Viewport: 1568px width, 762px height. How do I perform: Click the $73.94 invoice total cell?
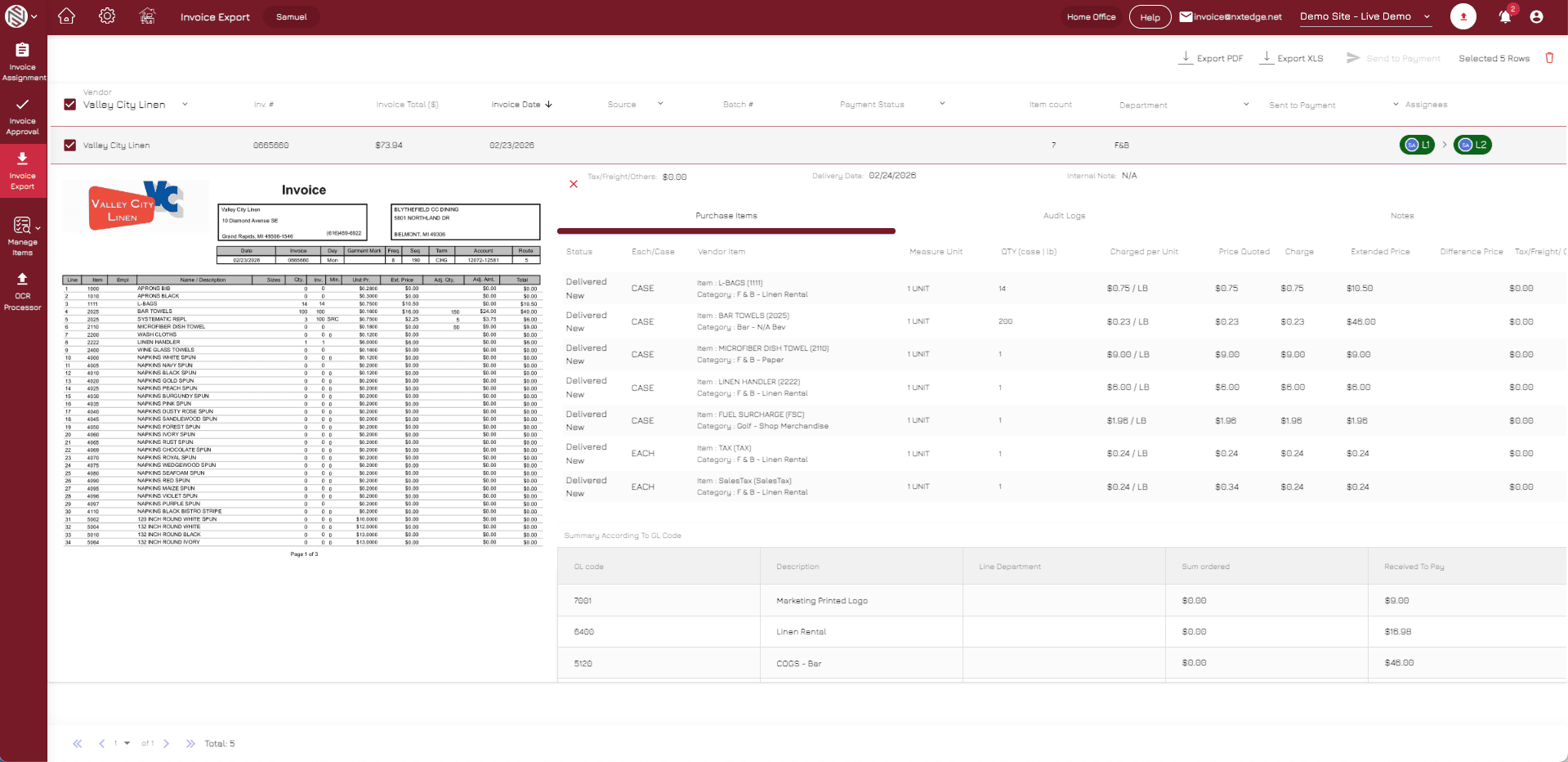point(389,145)
